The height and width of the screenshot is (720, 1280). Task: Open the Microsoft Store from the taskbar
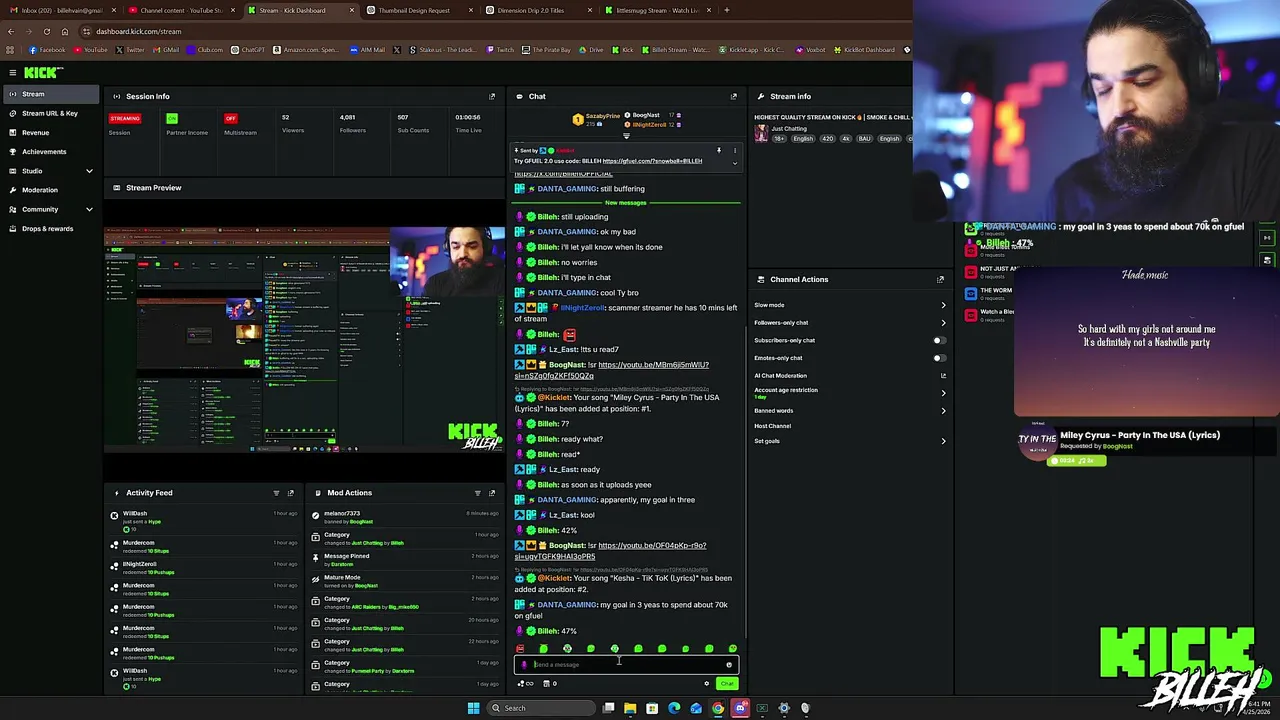[652, 708]
